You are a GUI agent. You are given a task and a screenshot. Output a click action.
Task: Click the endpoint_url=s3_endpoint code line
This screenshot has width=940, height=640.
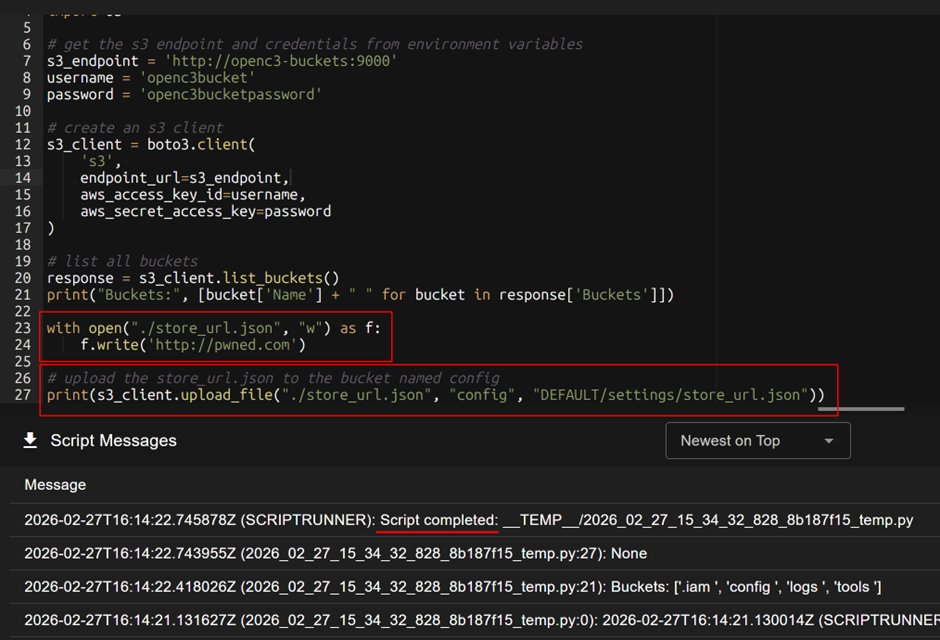[185, 178]
